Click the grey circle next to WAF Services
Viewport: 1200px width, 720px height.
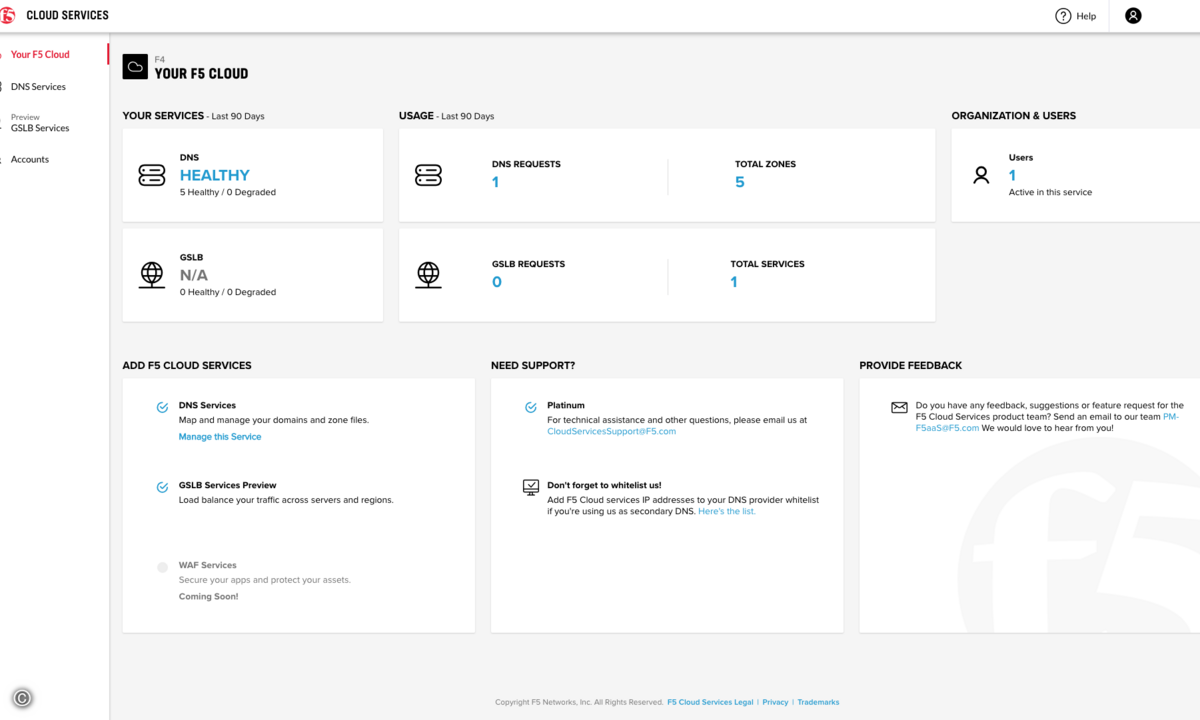[x=162, y=567]
